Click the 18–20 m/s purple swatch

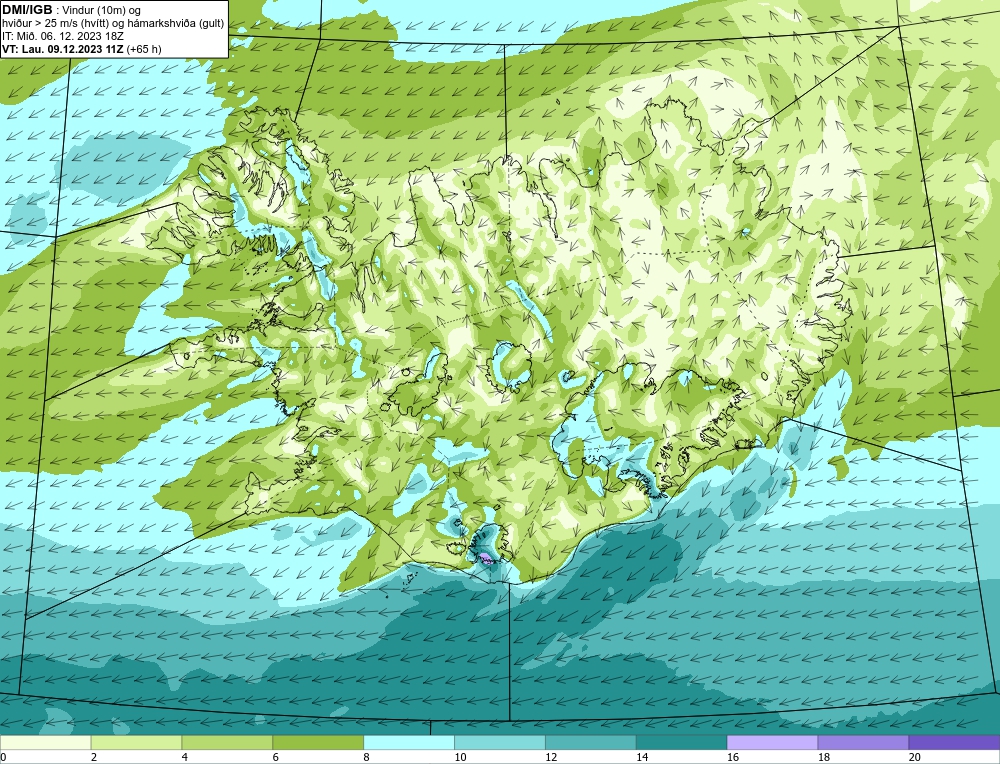(863, 742)
